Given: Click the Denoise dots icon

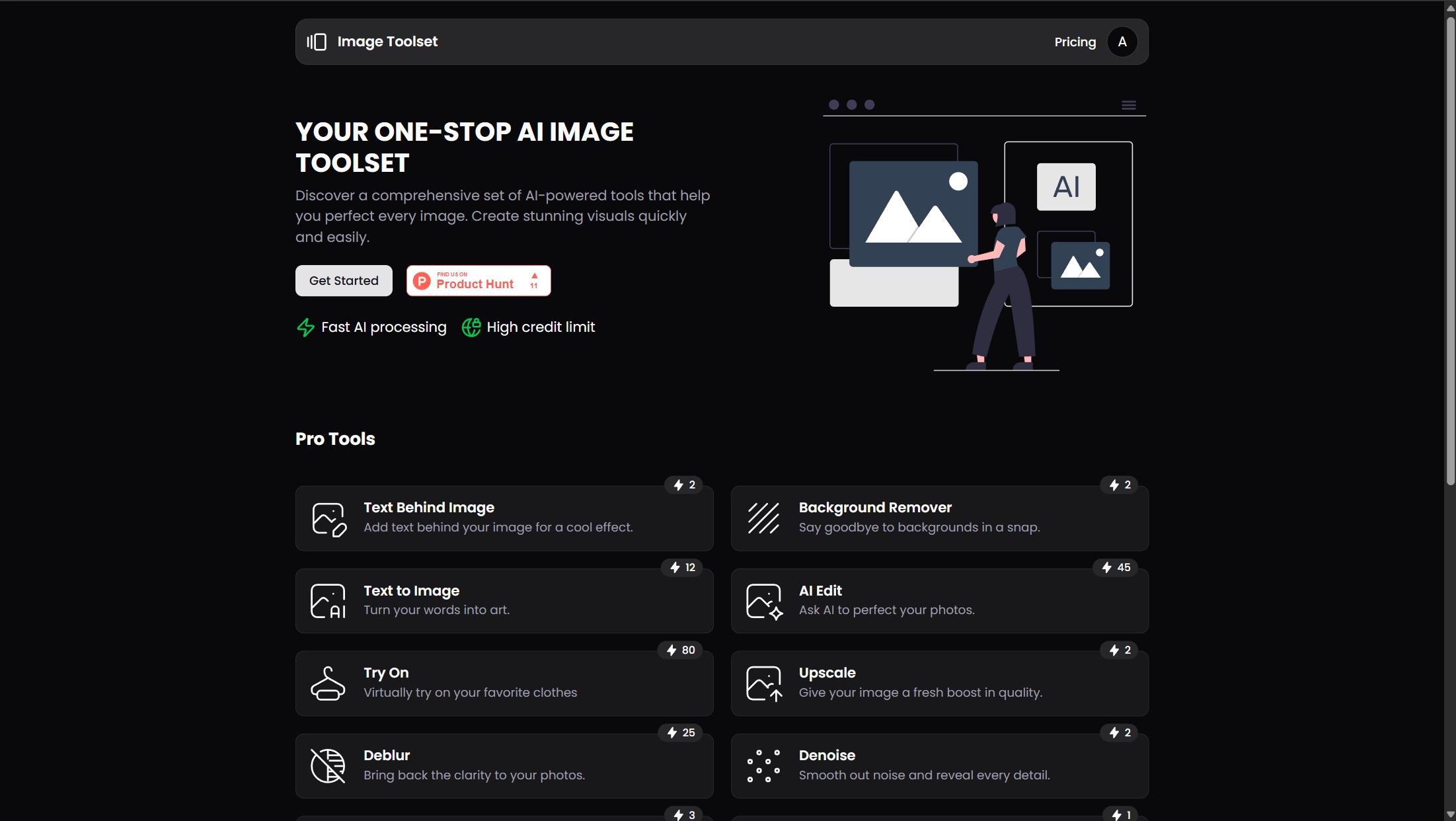Looking at the screenshot, I should pyautogui.click(x=763, y=766).
